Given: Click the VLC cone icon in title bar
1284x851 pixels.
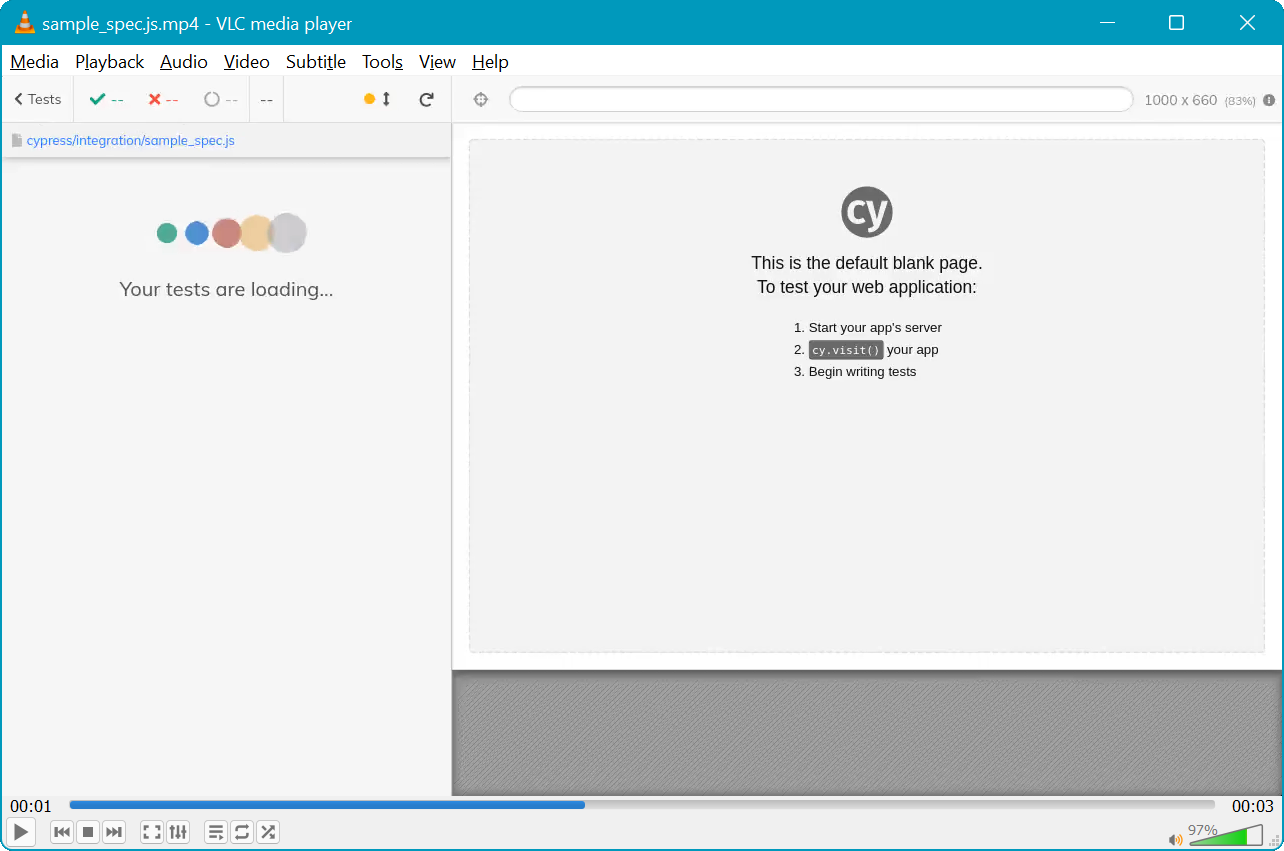Looking at the screenshot, I should (x=25, y=23).
